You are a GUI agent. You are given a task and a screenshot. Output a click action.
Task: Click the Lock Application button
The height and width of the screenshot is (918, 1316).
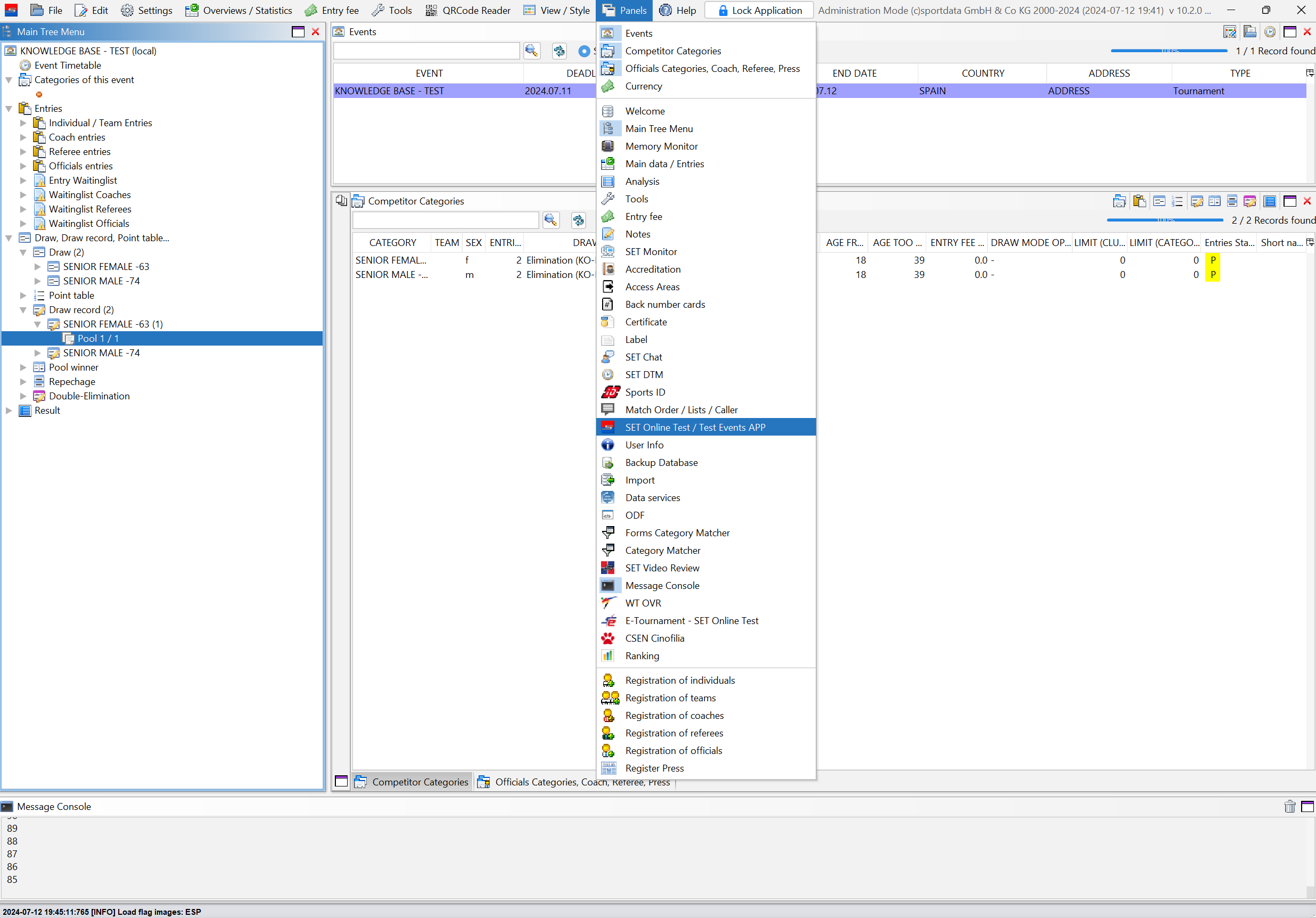pos(760,10)
